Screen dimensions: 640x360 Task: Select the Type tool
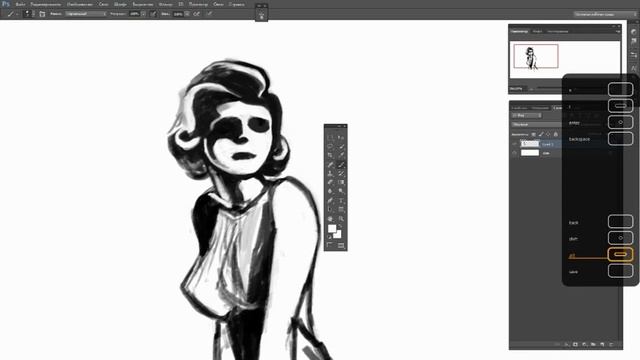pyautogui.click(x=341, y=200)
